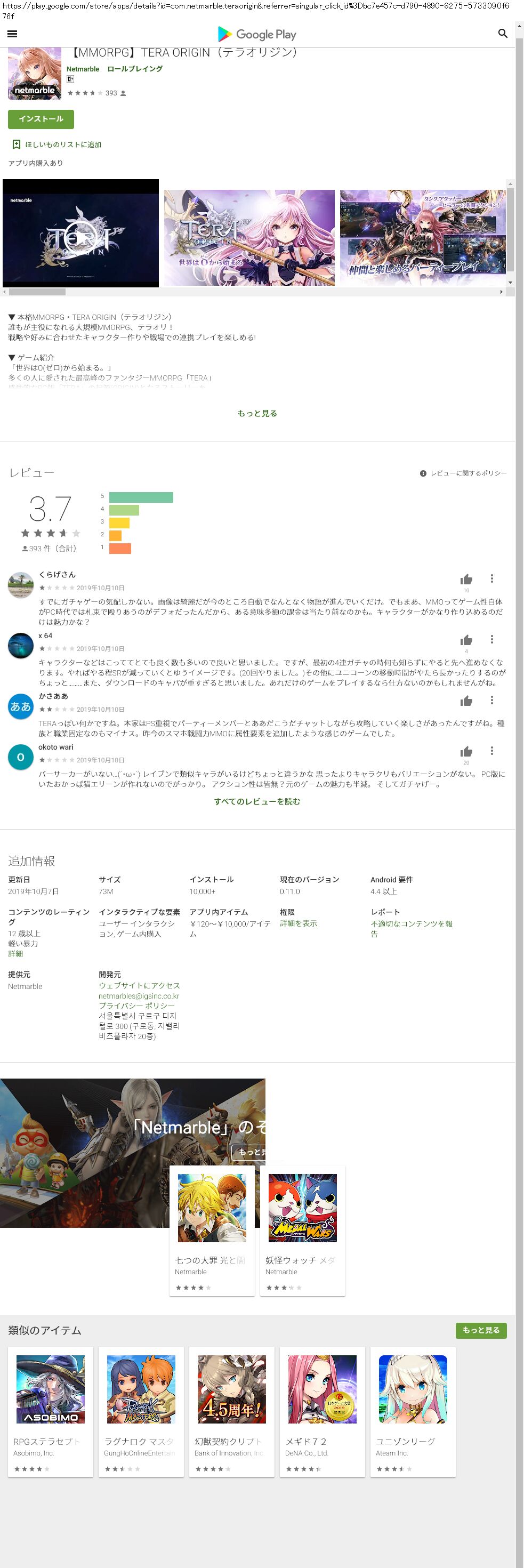Like the review by x 64
This screenshot has width=524, height=1568.
[x=466, y=640]
